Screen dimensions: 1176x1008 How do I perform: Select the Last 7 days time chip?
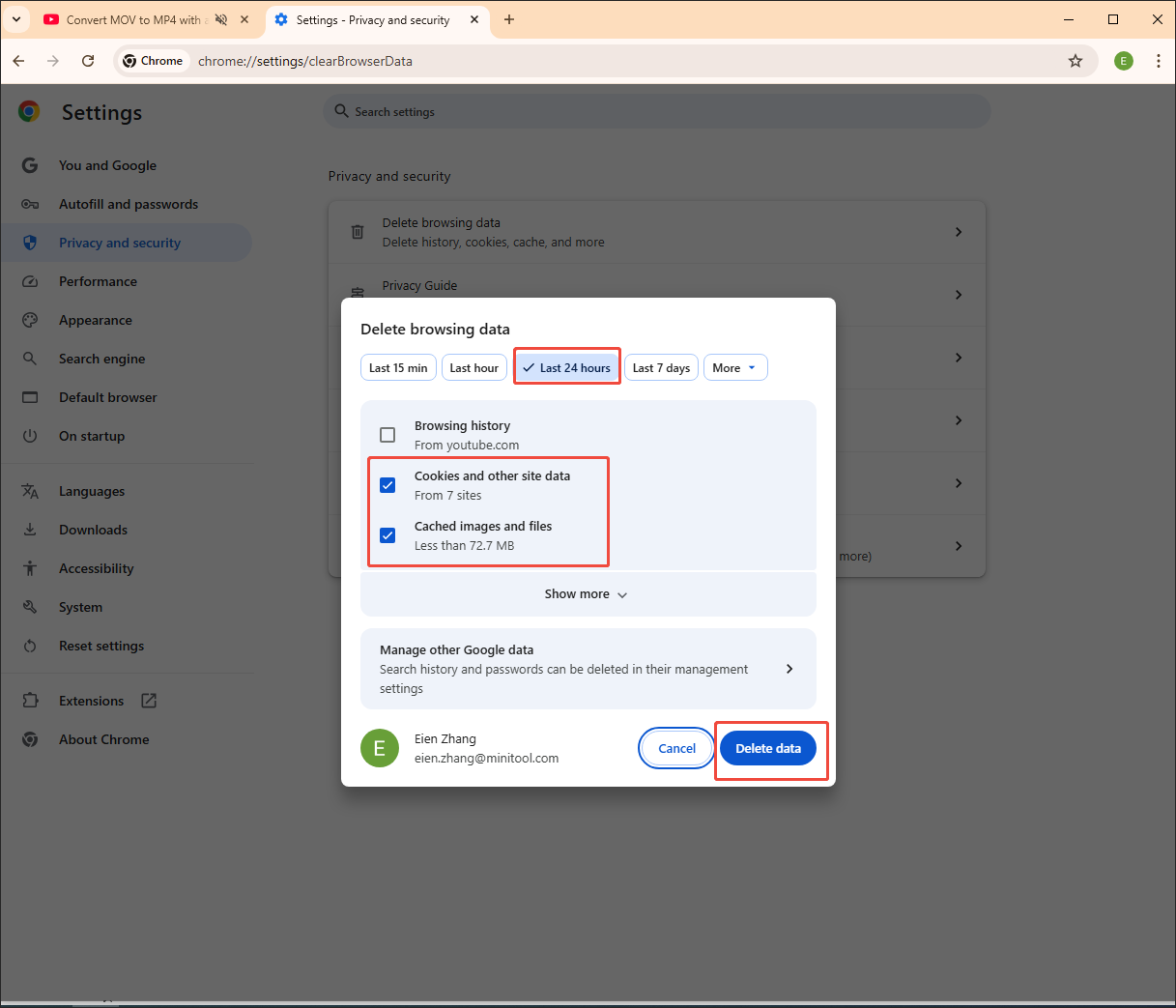point(661,367)
